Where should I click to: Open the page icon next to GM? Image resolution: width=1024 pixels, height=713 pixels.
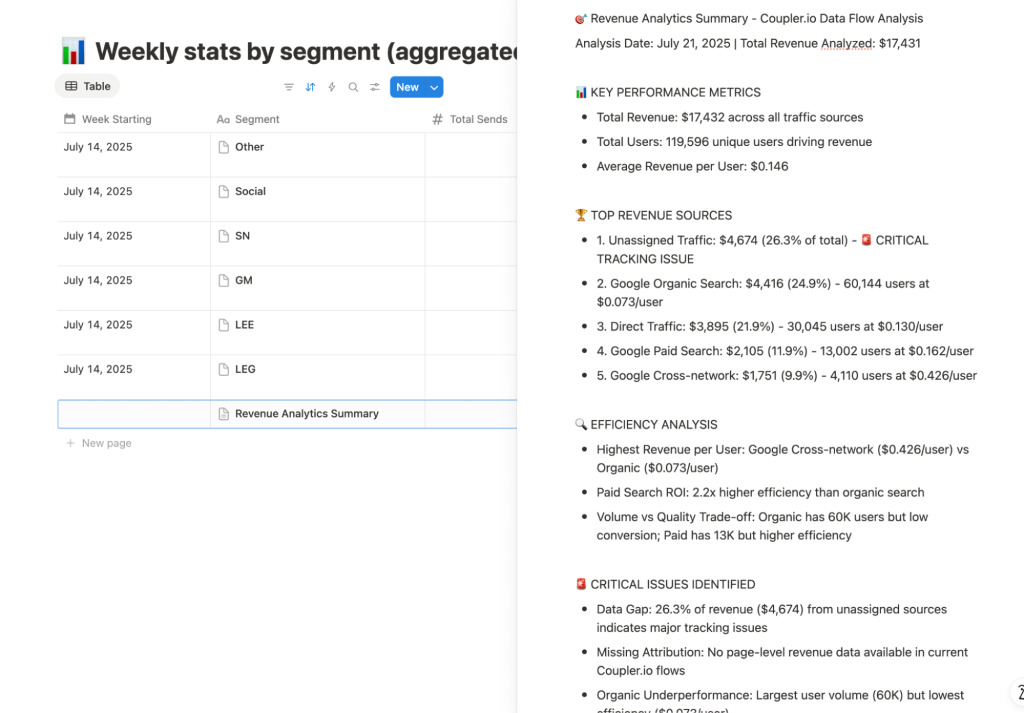(x=223, y=280)
